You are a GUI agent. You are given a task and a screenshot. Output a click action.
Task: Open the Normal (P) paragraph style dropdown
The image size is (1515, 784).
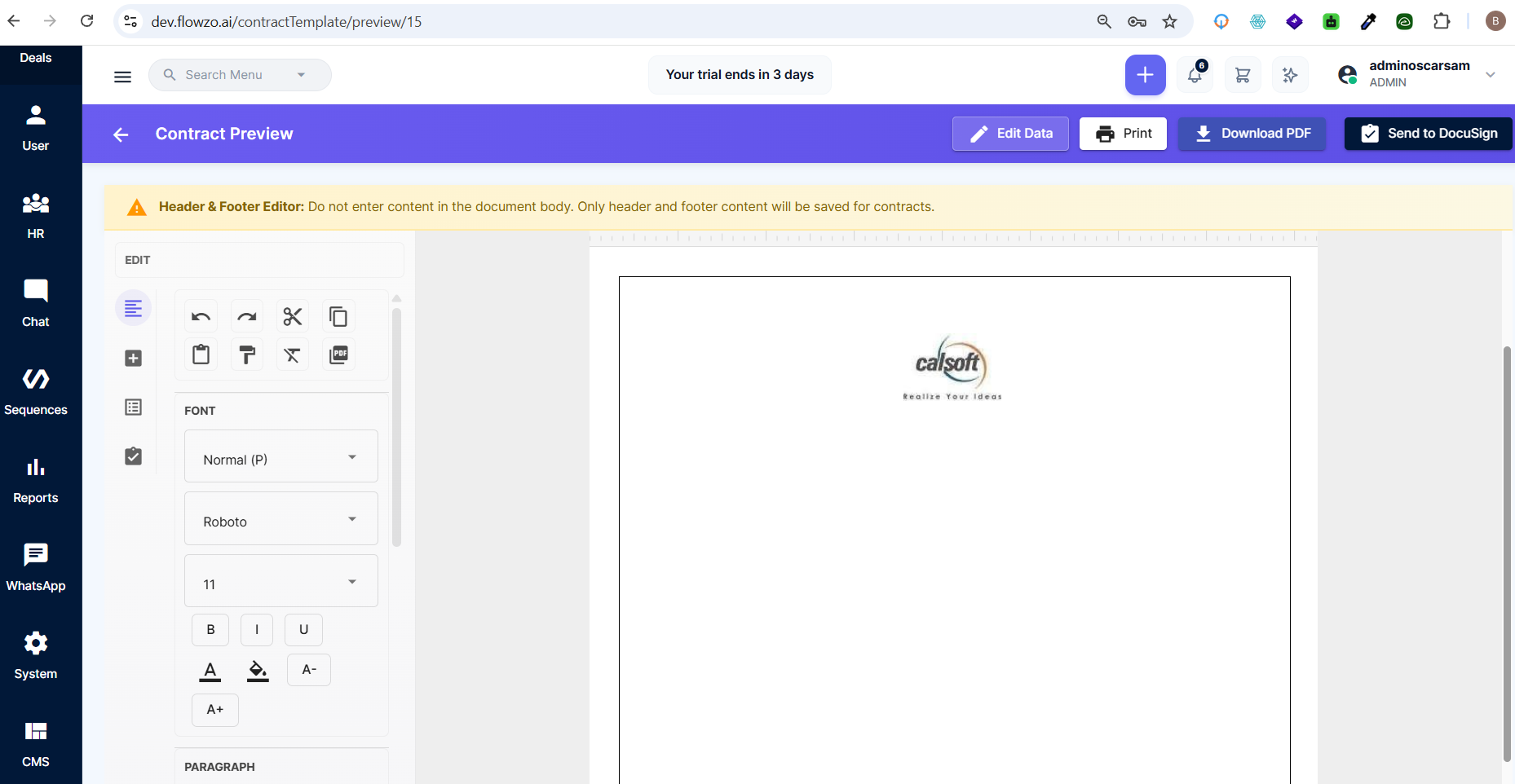281,456
